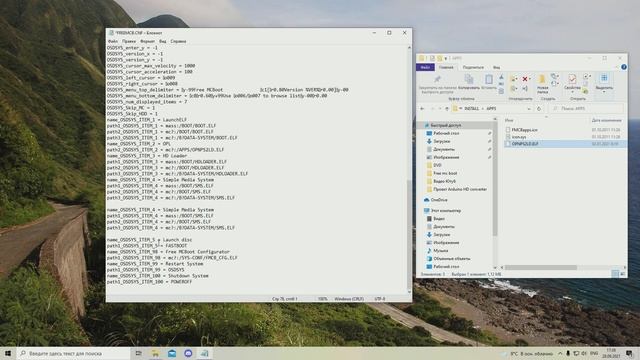Image resolution: width=640 pixels, height=360 pixels.
Task: Click the Свойства properties icon
Action: [x=572, y=79]
